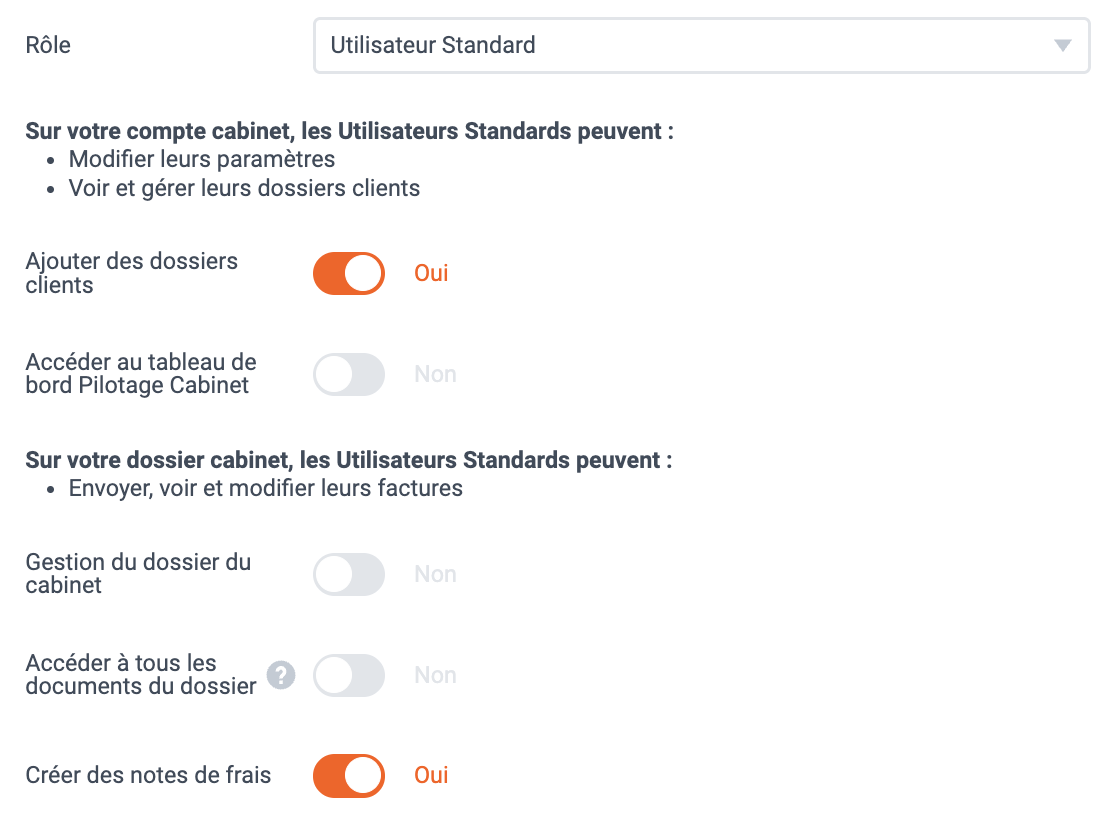1112x826 pixels.
Task: Click the Ajouter des dossiers clients label
Action: pyautogui.click(x=132, y=273)
